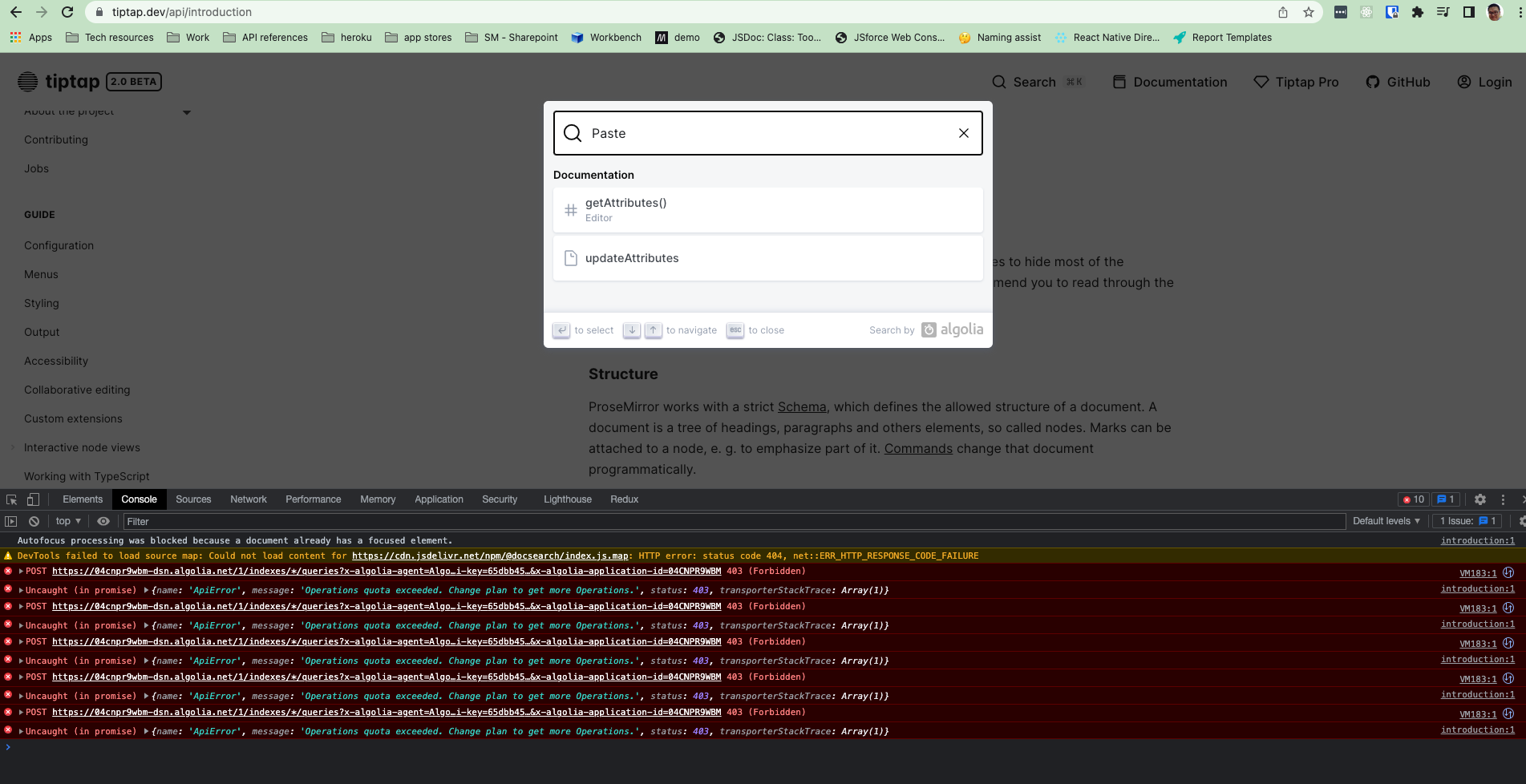Image resolution: width=1526 pixels, height=784 pixels.
Task: Open Documentation in the site header
Action: point(1170,82)
